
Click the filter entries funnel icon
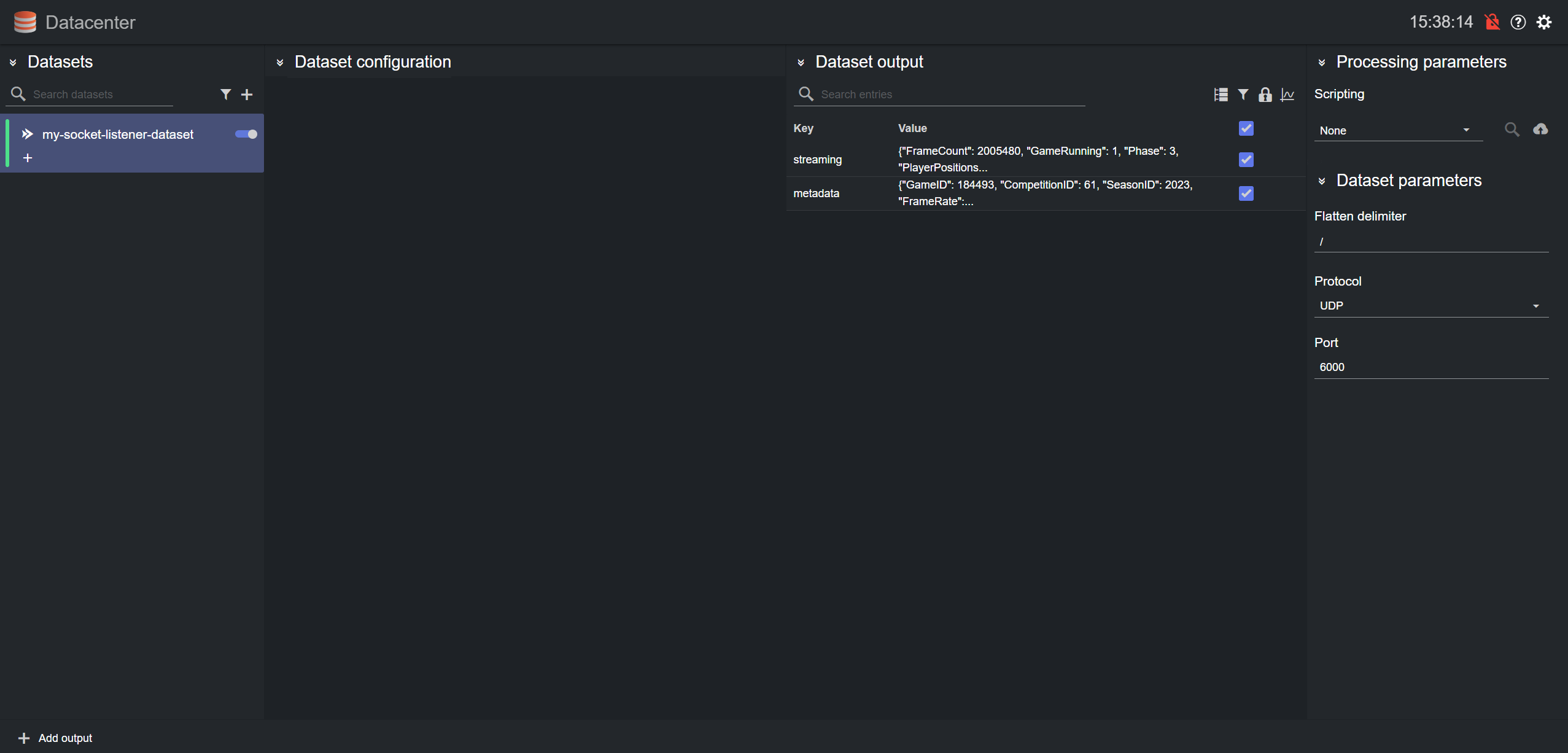click(1243, 95)
